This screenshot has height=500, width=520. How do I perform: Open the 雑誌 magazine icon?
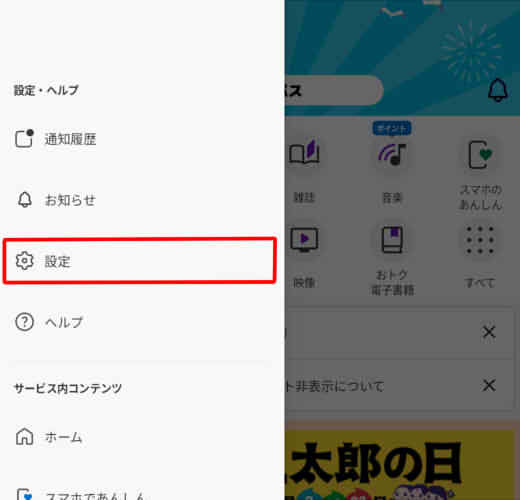[x=304, y=153]
